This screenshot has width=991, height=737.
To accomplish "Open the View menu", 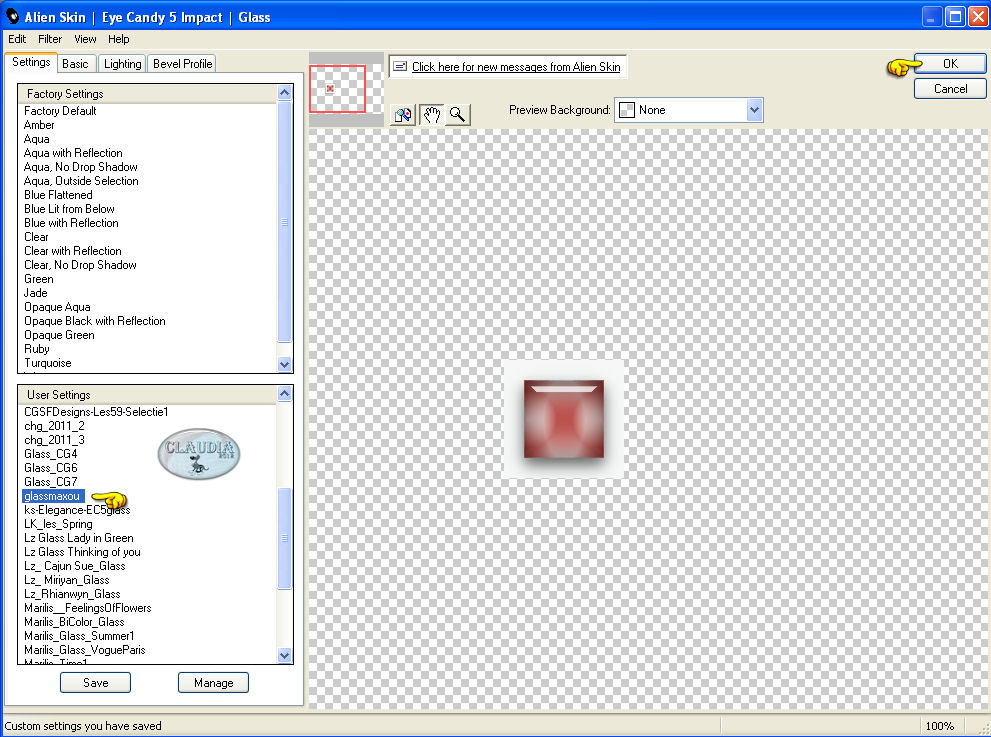I will (85, 39).
